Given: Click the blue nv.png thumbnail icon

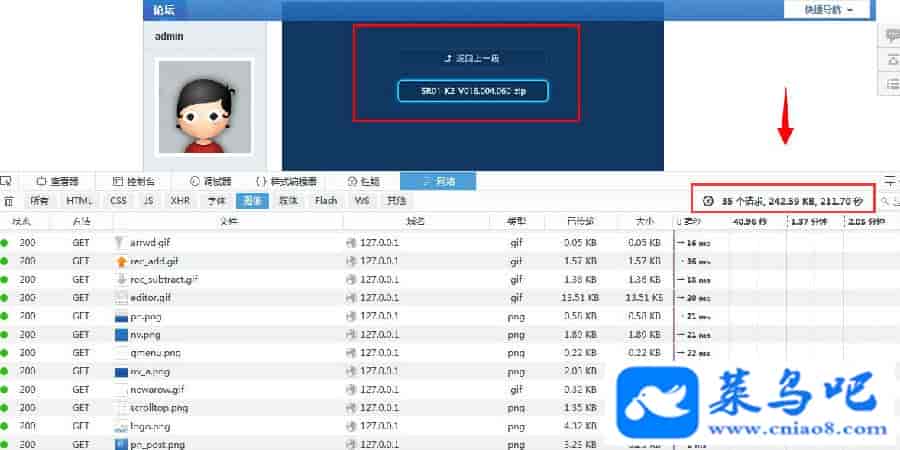Looking at the screenshot, I should [121, 335].
